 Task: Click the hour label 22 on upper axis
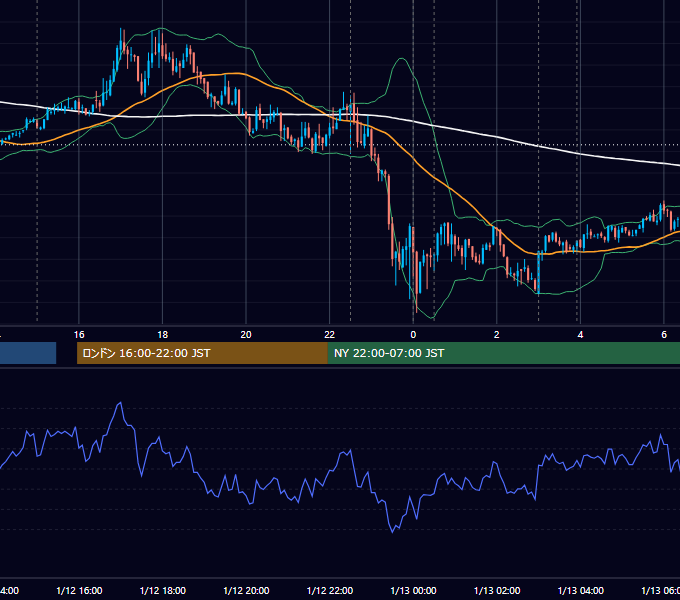[x=330, y=335]
